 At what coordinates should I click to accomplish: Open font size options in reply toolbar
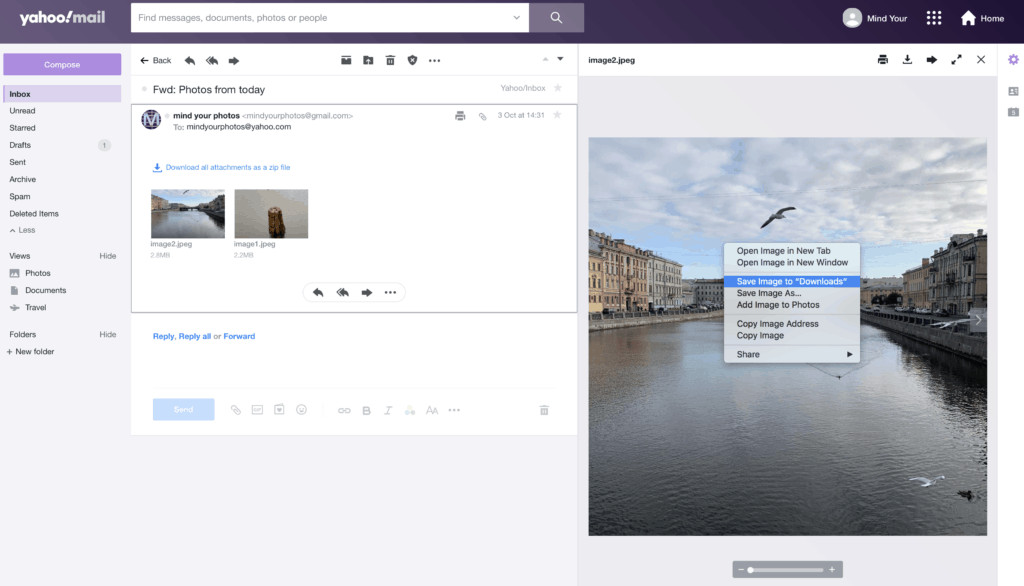coord(432,410)
